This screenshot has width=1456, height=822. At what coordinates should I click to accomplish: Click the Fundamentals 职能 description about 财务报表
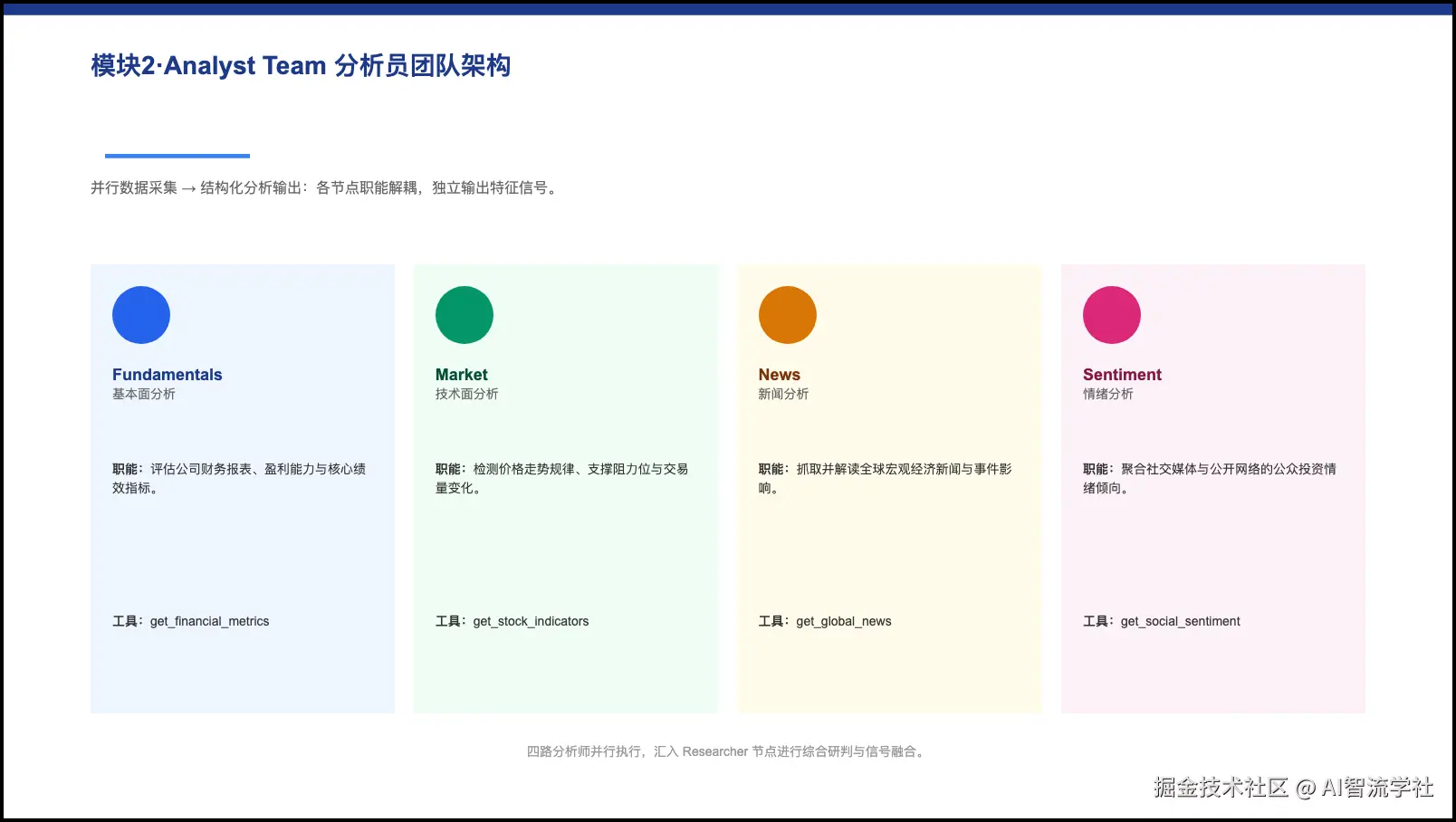click(x=239, y=478)
